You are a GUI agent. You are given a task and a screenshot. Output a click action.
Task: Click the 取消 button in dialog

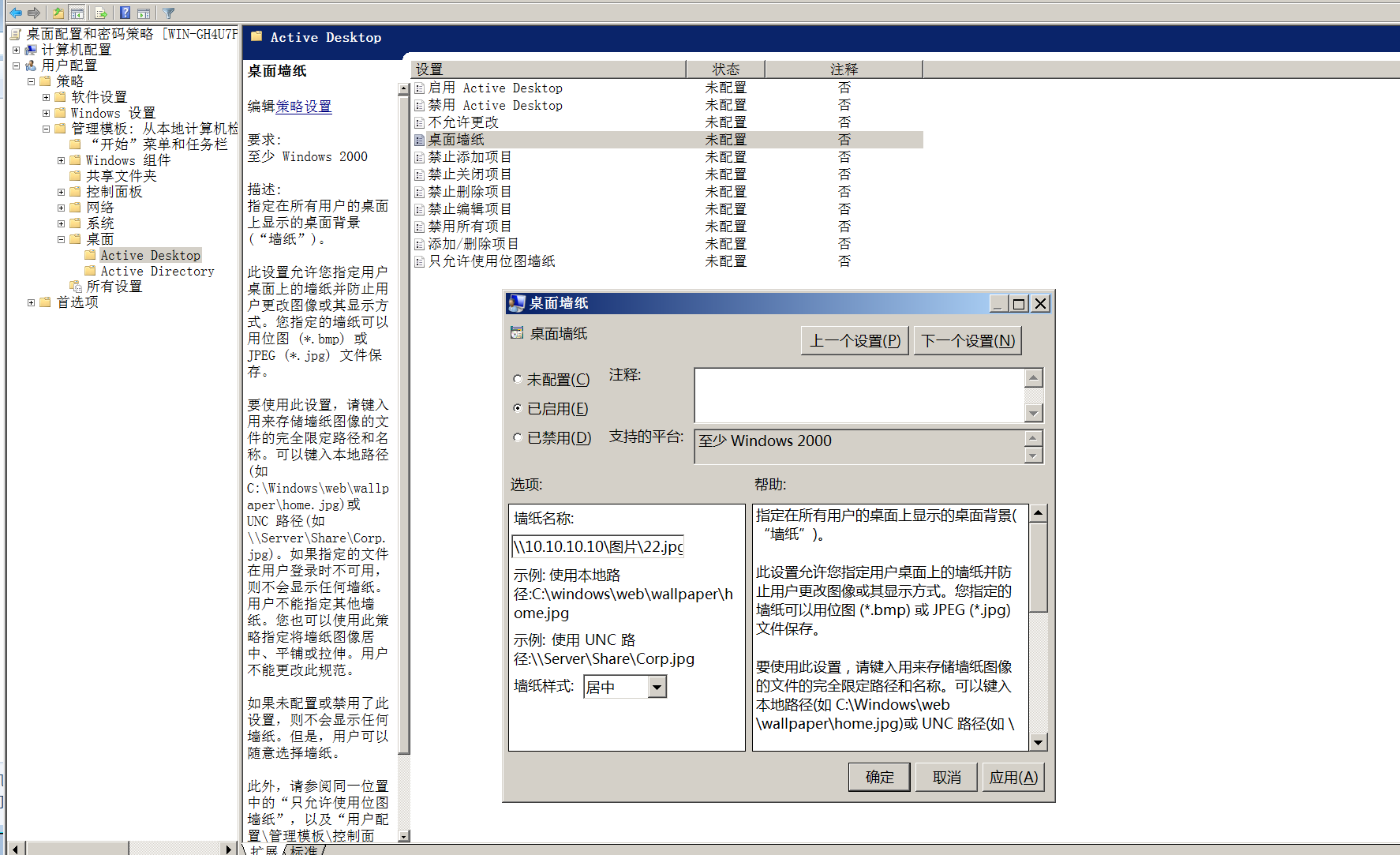click(946, 777)
